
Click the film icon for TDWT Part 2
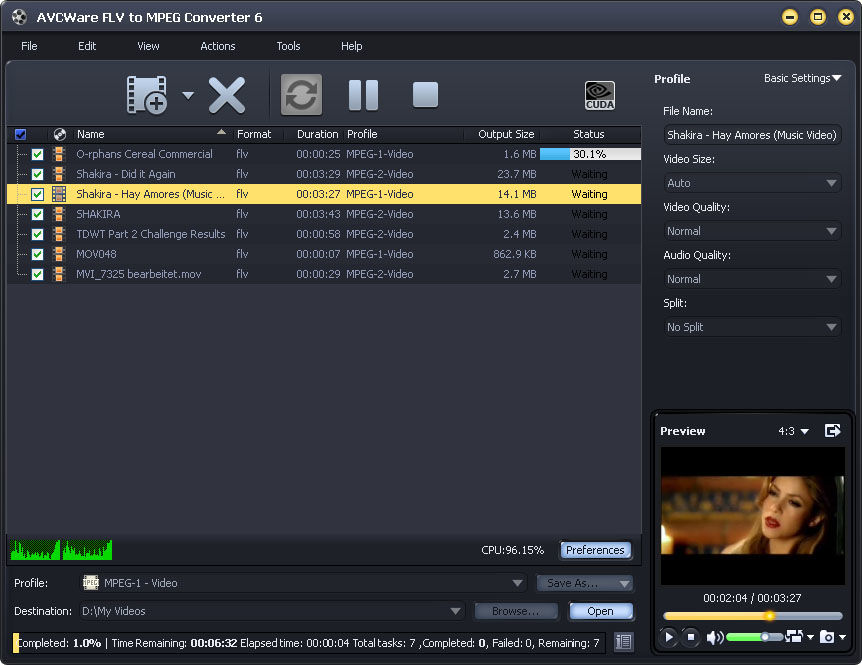click(x=59, y=234)
